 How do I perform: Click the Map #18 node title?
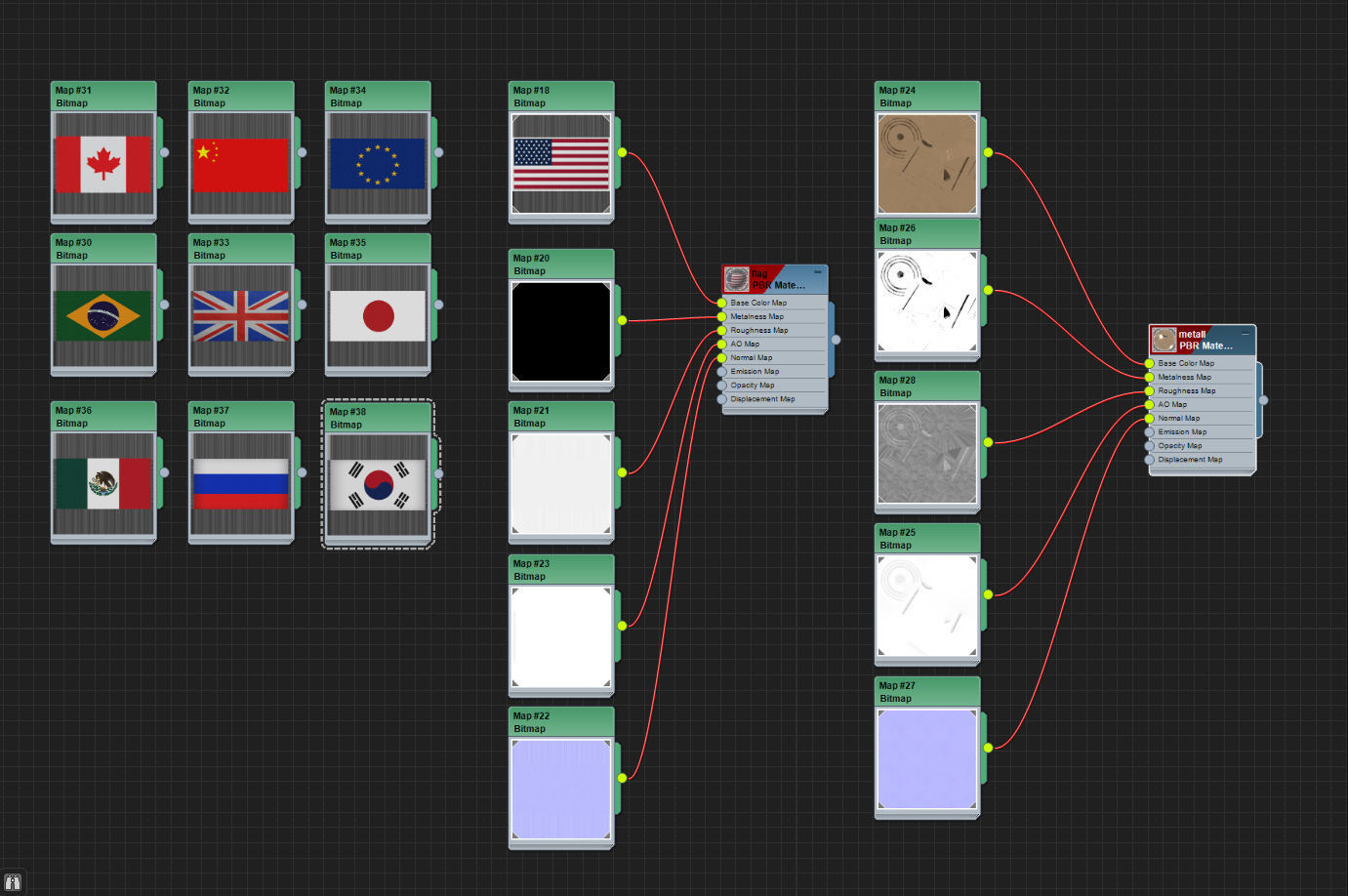click(531, 90)
